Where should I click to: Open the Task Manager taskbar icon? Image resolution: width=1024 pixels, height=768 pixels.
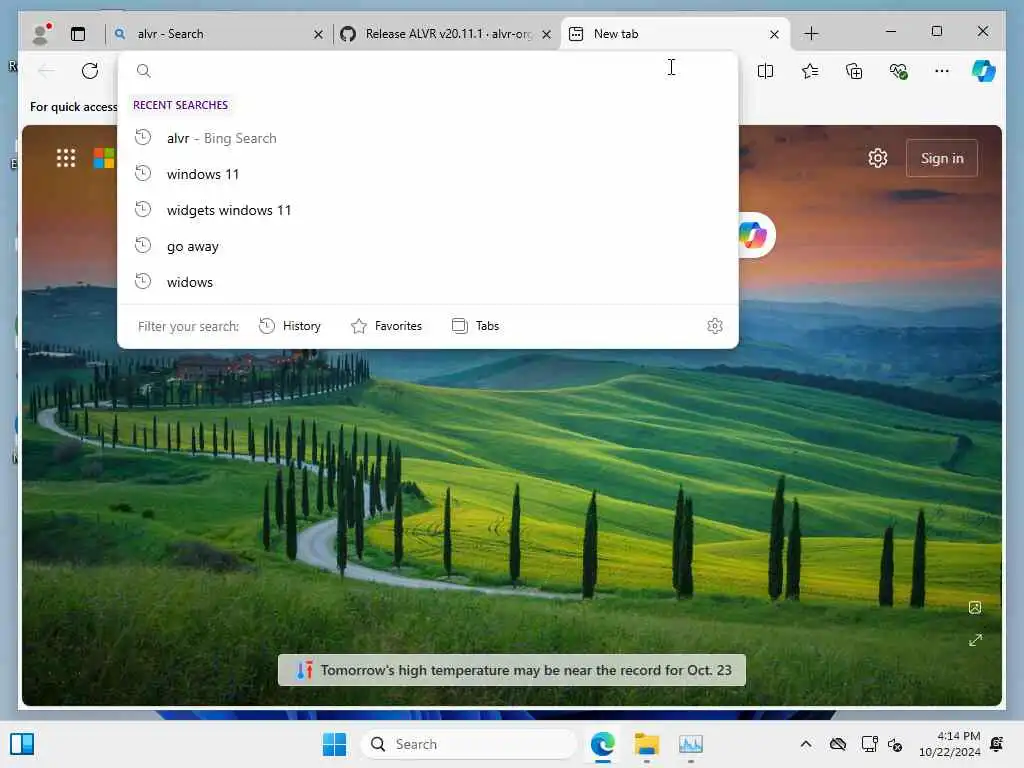pos(690,744)
